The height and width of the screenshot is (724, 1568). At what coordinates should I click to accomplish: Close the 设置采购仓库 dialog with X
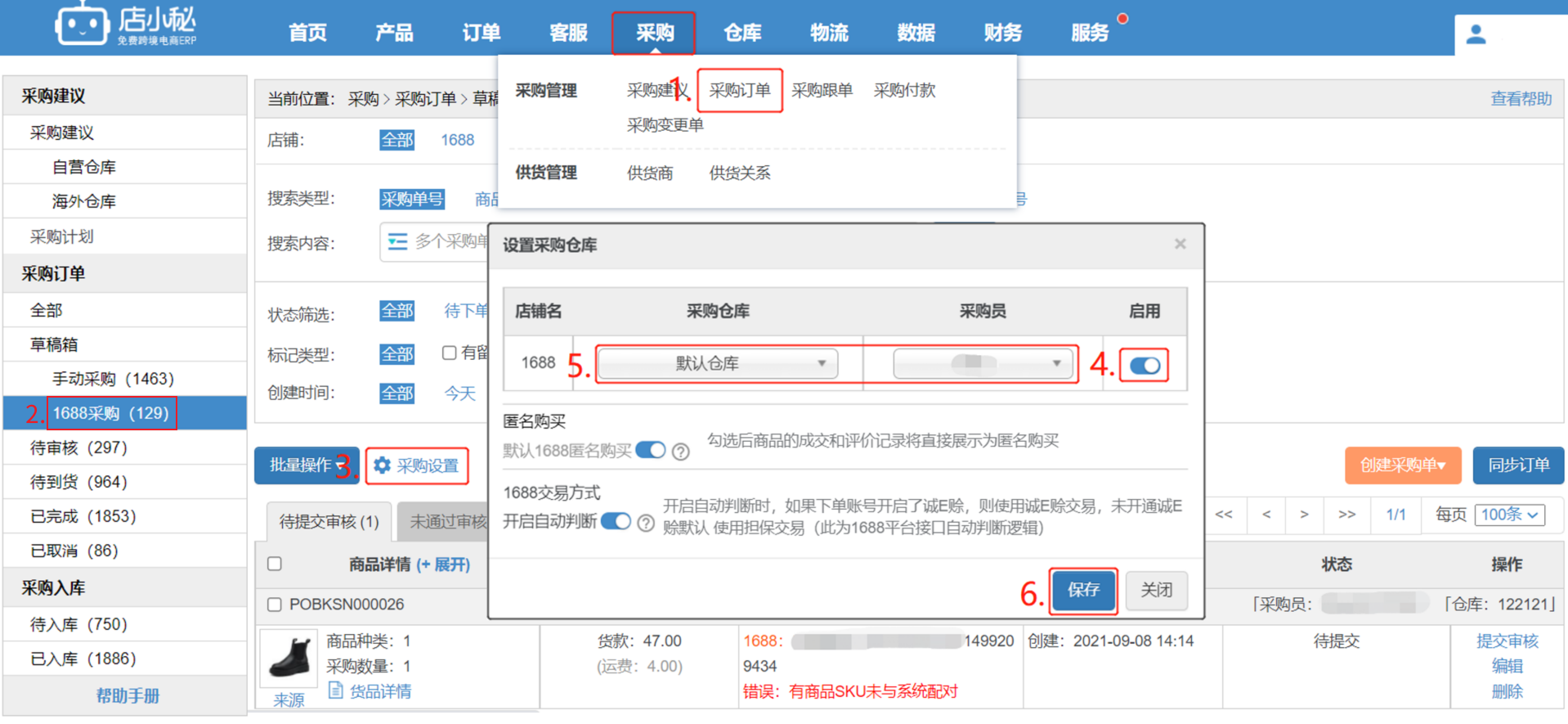pos(1180,244)
